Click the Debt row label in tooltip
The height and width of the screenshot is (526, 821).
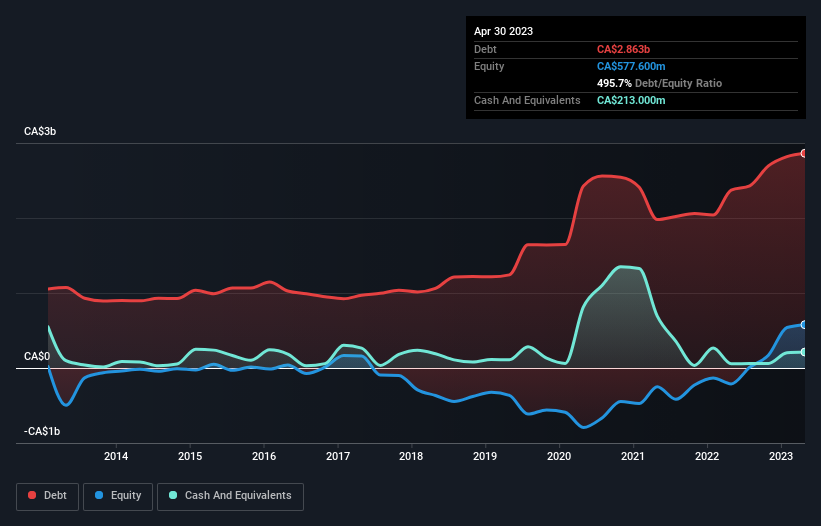tap(485, 49)
